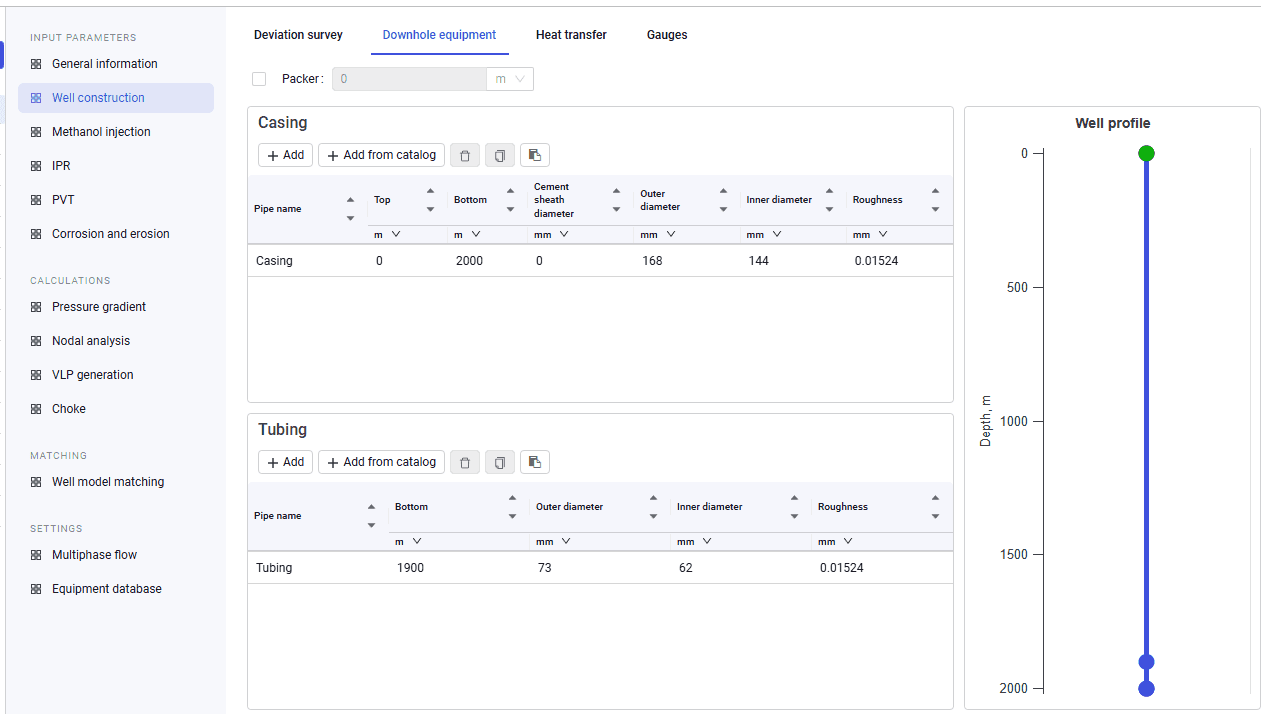
Task: Open the Packer unit dropdown
Action: pyautogui.click(x=510, y=79)
